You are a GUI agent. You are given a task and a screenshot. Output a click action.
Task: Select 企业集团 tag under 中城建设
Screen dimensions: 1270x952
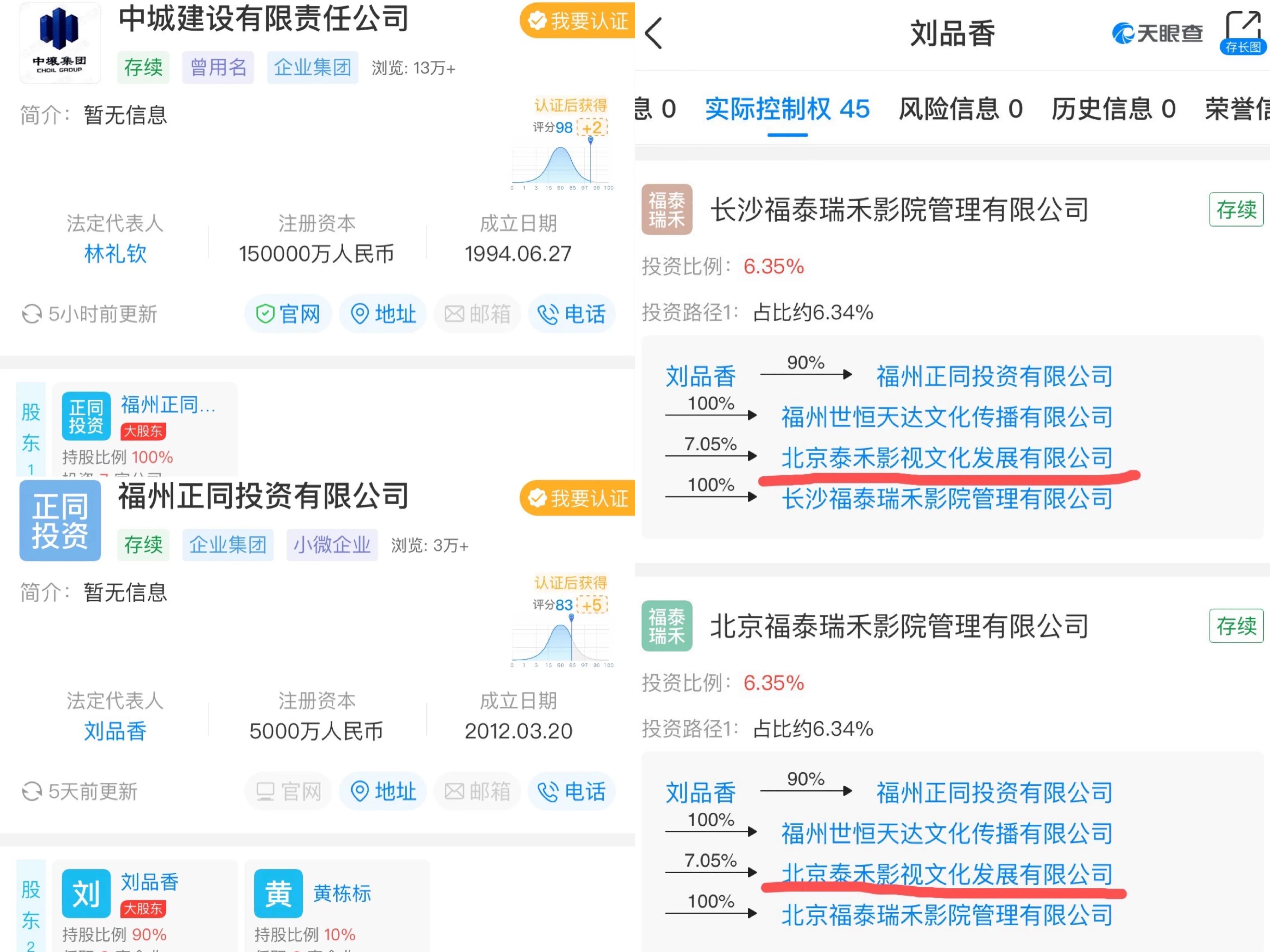point(312,67)
